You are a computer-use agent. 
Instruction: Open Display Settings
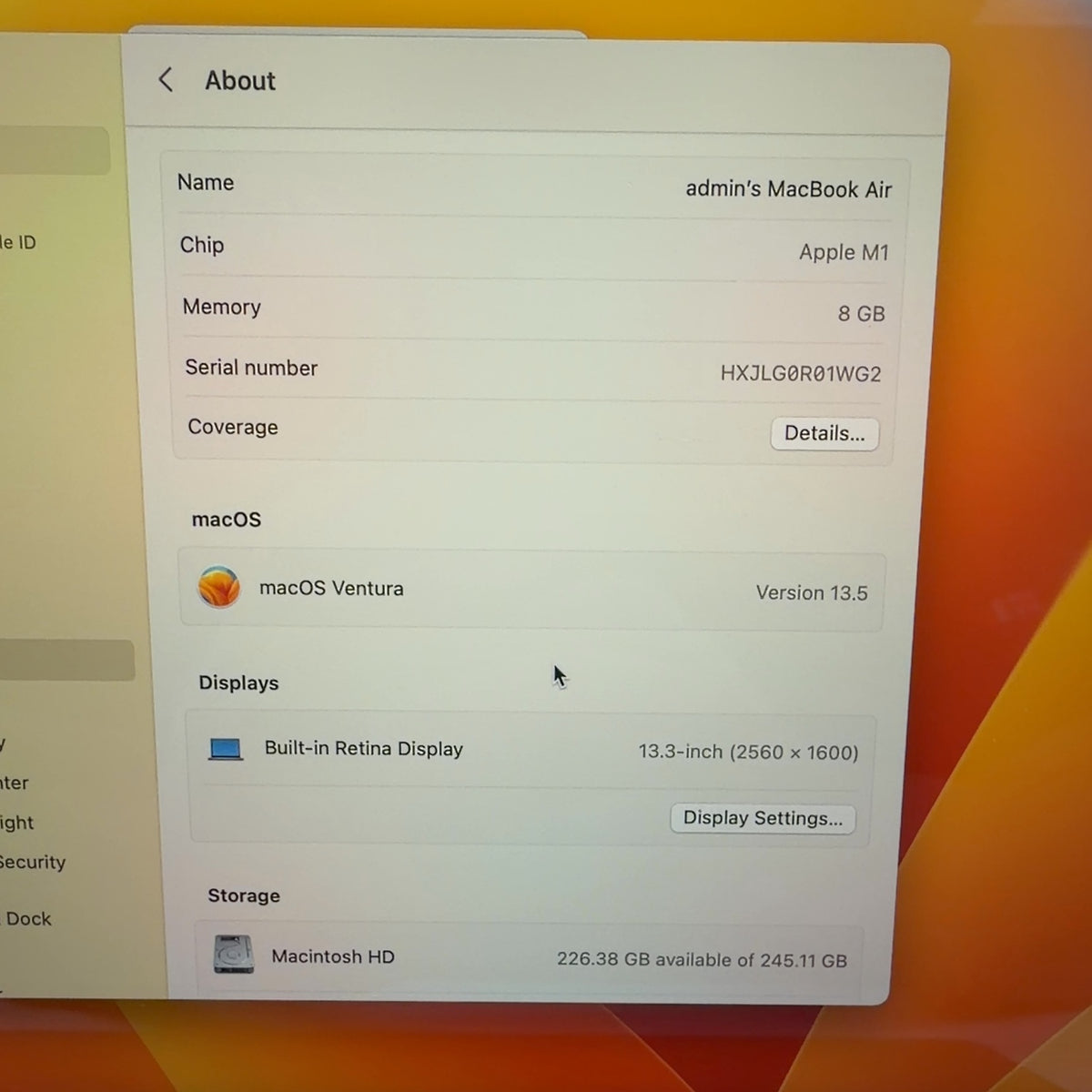click(763, 818)
